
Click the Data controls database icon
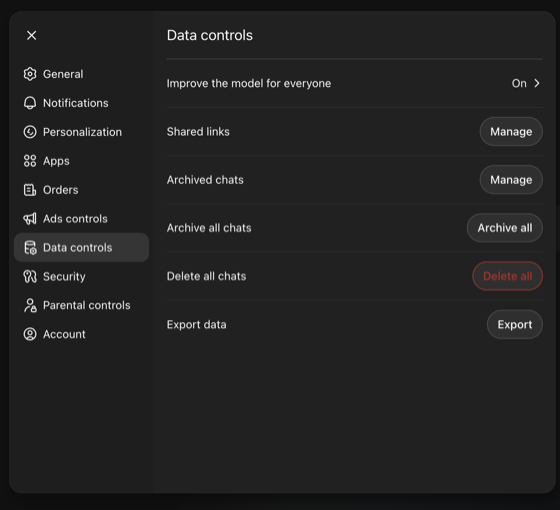30,248
